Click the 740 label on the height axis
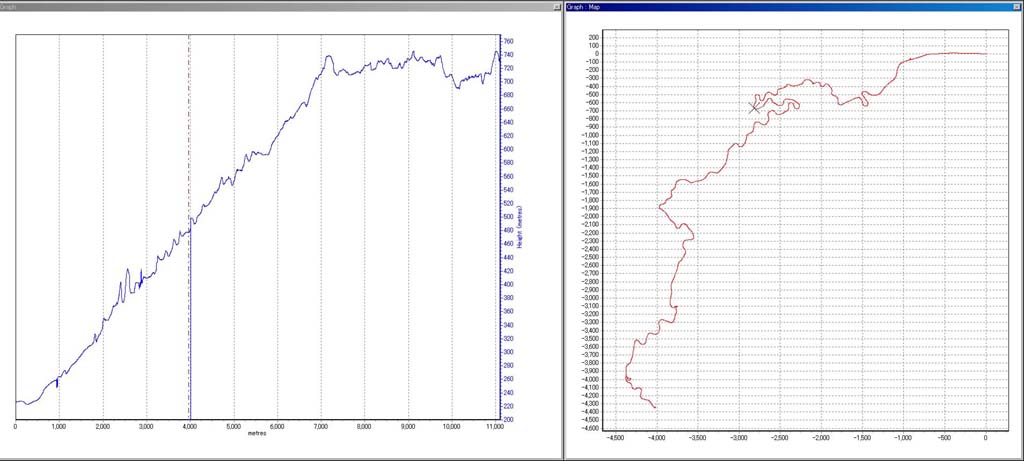Image resolution: width=1024 pixels, height=461 pixels. click(508, 55)
